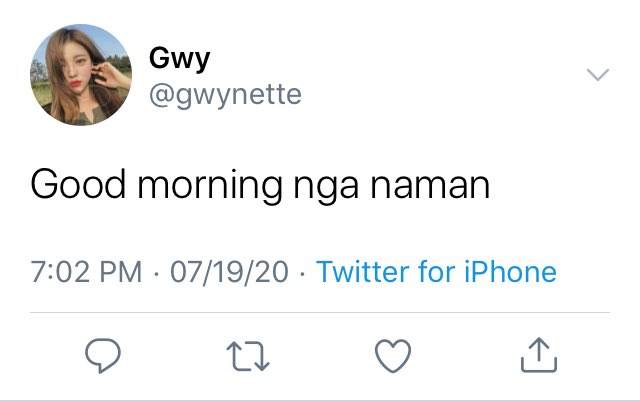Viewport: 640px width, 401px height.
Task: Visit the @gwynette handle
Action: [x=225, y=96]
